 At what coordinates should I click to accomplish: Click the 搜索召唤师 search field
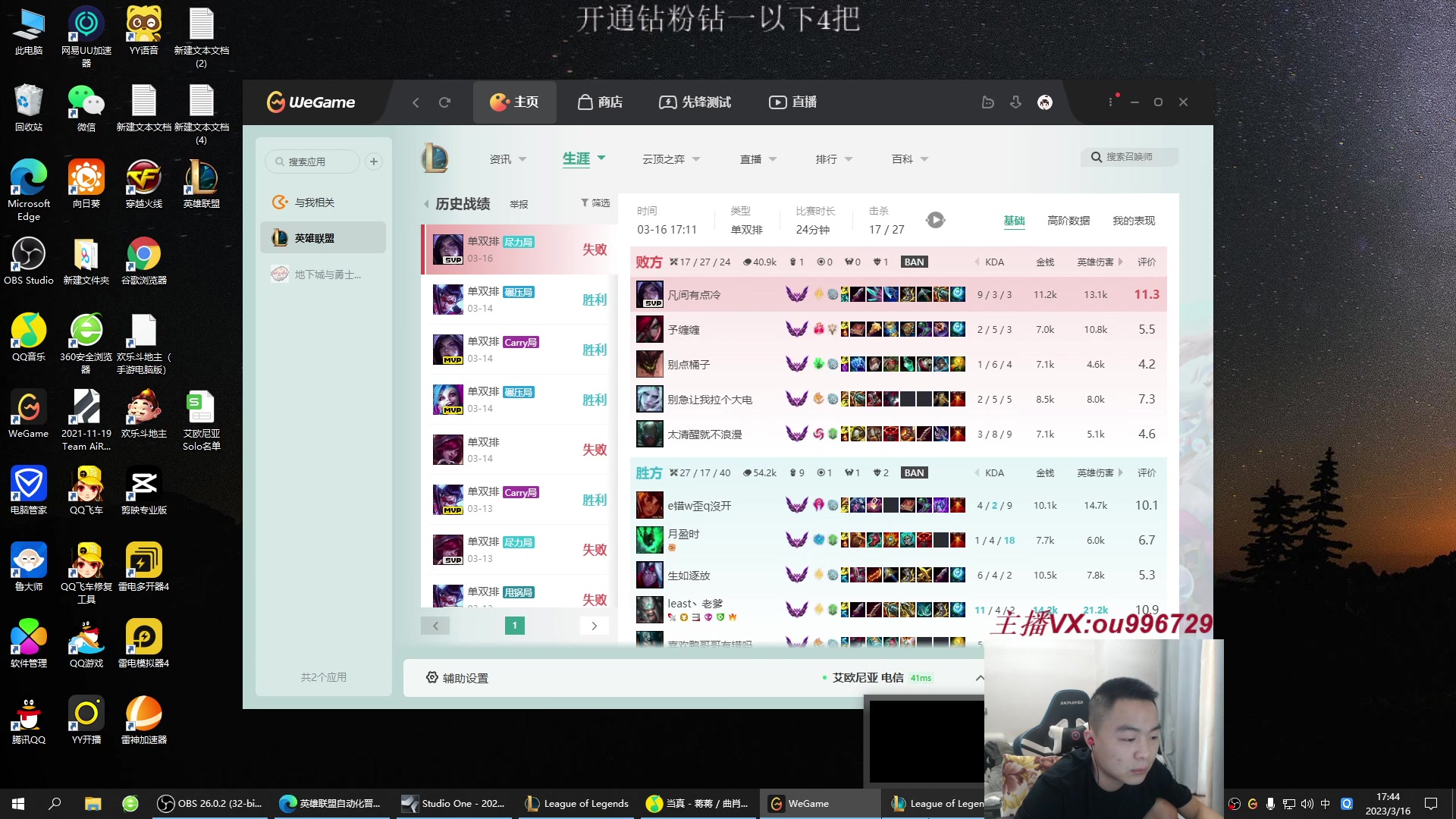point(1130,157)
